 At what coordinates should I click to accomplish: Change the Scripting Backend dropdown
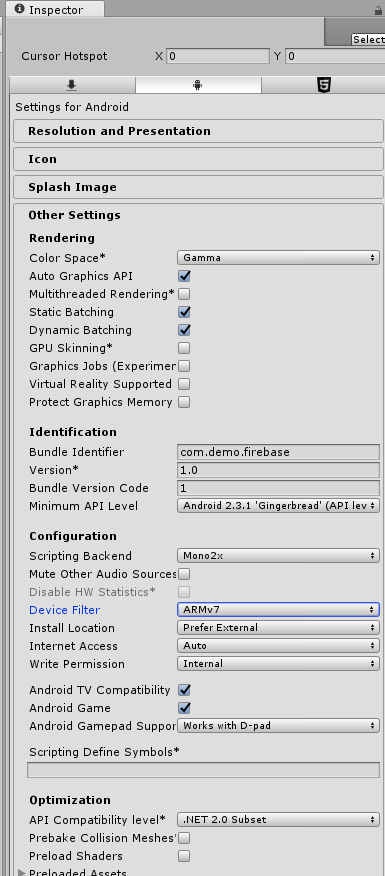click(278, 556)
